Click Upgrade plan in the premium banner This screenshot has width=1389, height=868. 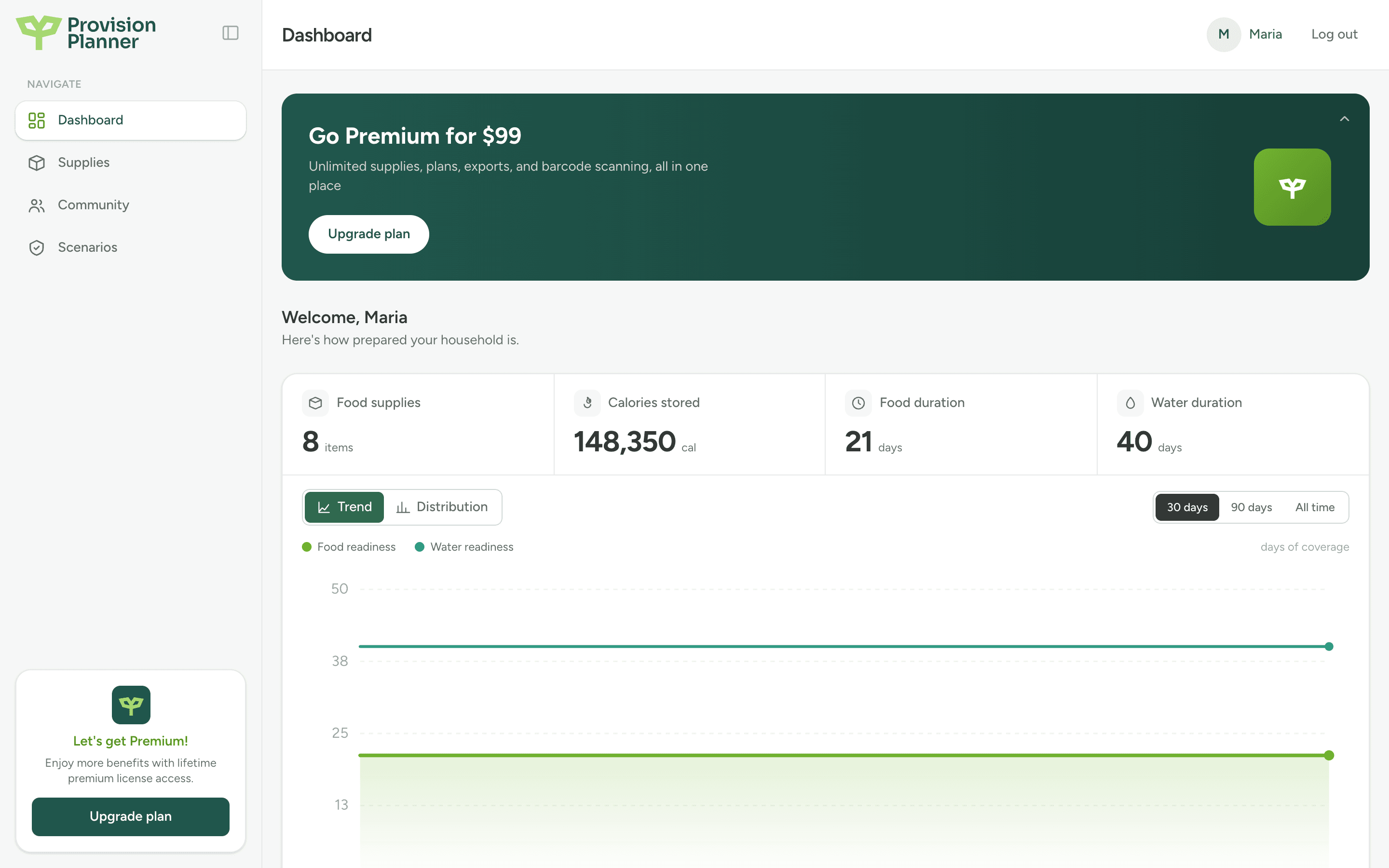[x=368, y=234]
